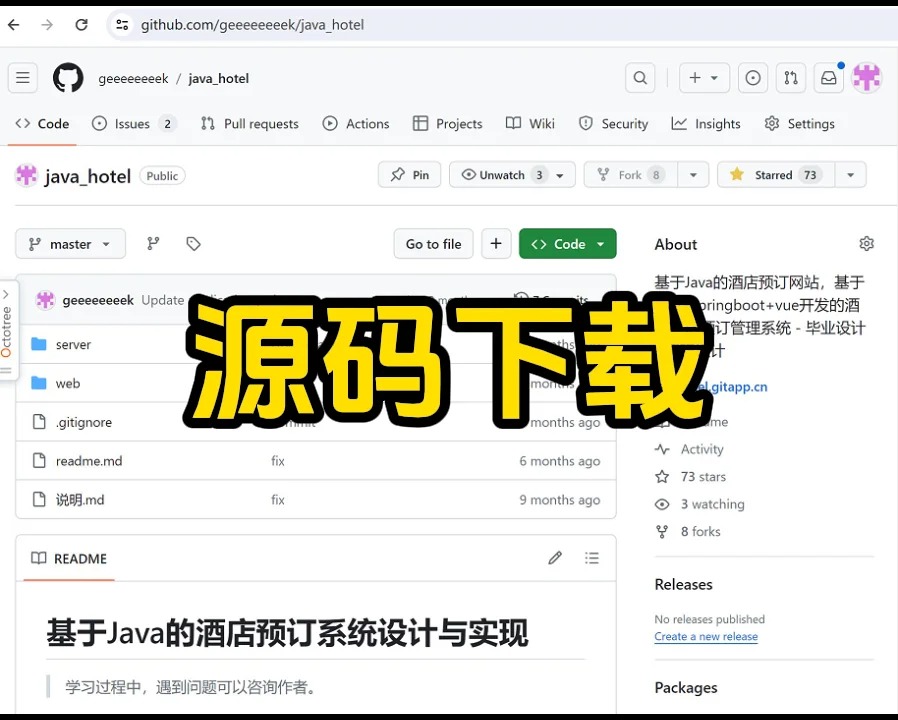Click the issues circle icon in header

[x=753, y=78]
